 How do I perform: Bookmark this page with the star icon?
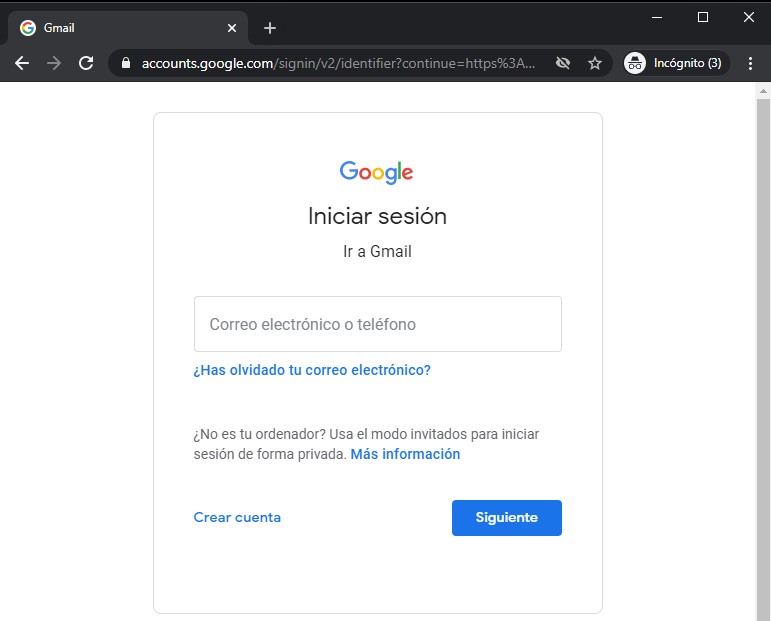point(595,63)
